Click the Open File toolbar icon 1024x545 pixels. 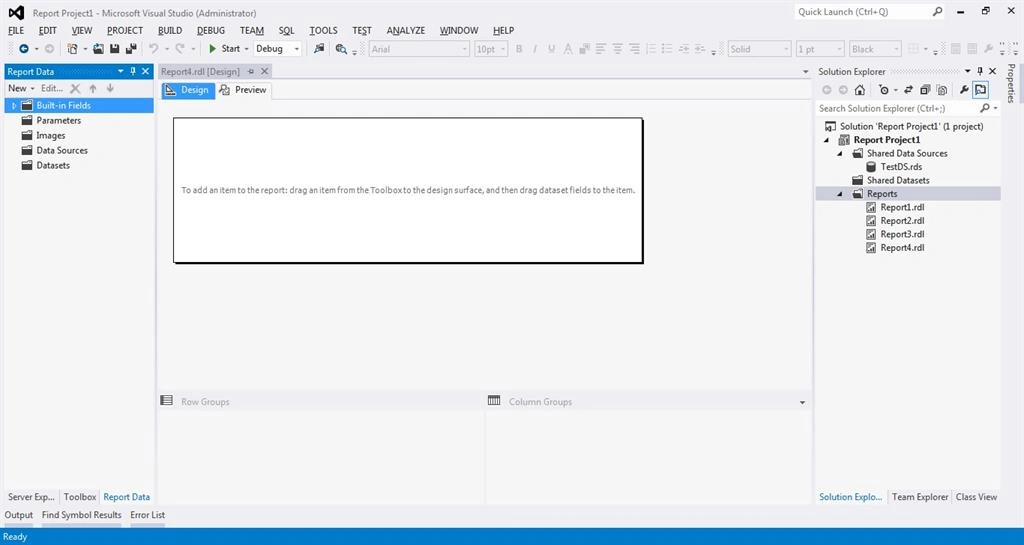tap(98, 49)
